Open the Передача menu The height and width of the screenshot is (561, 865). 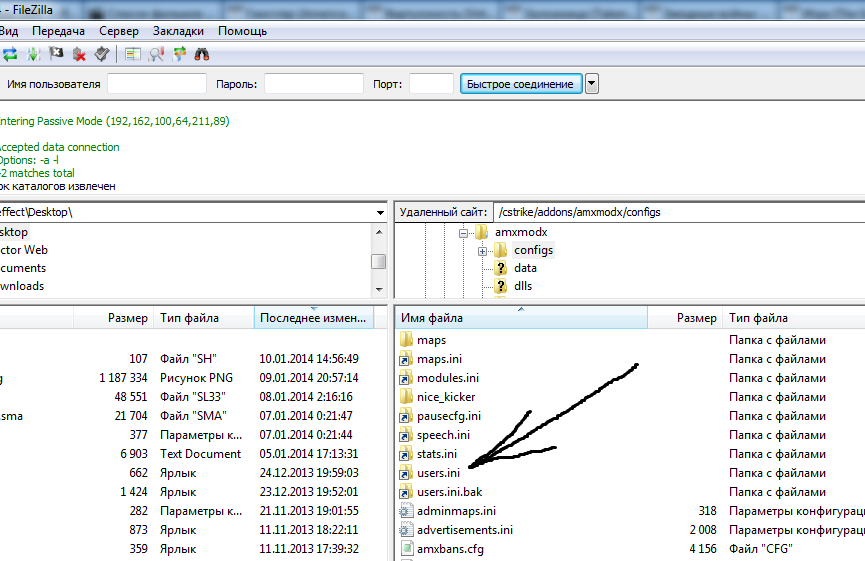click(58, 31)
